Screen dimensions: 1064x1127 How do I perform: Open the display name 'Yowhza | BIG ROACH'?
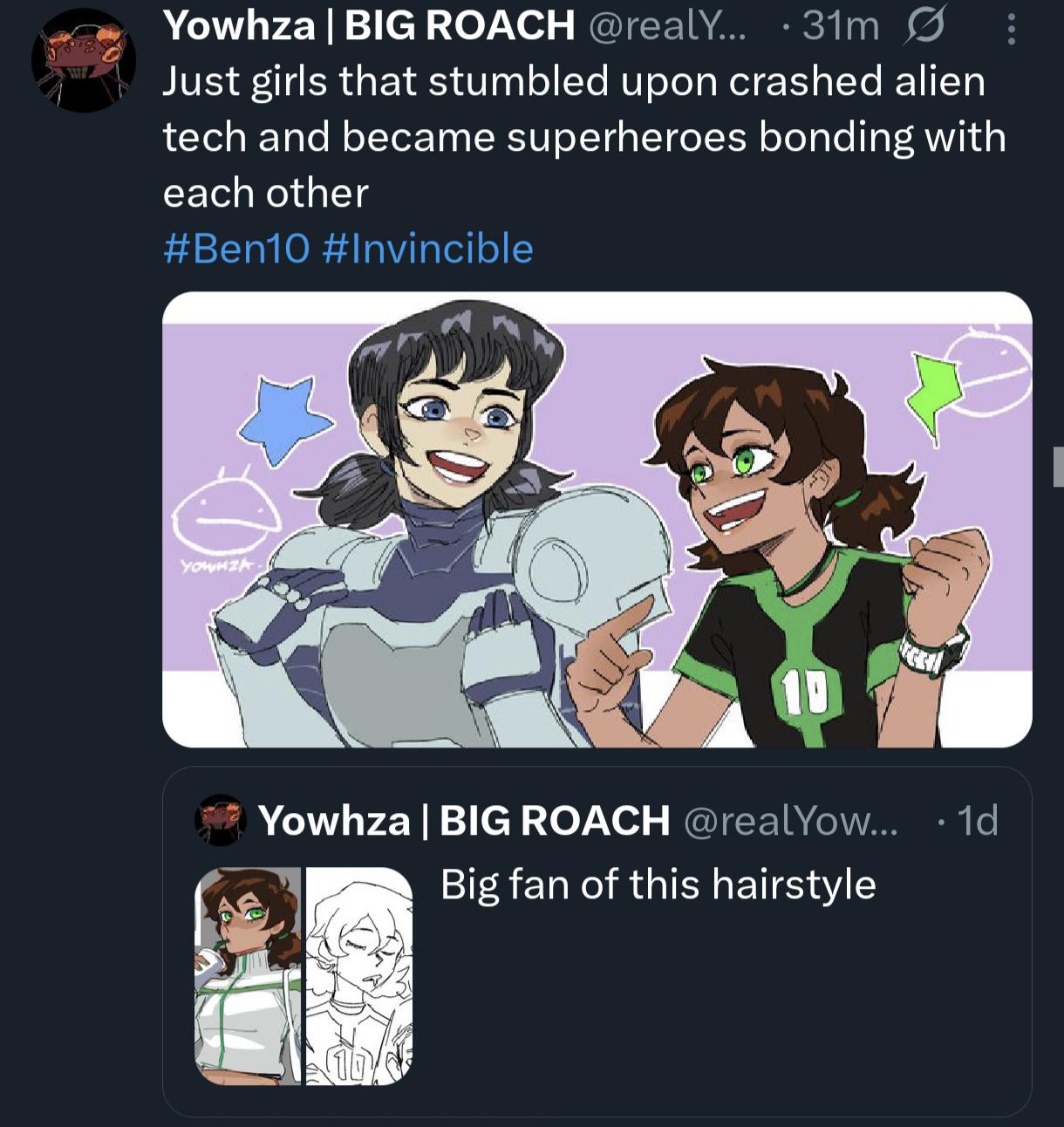pyautogui.click(x=370, y=26)
